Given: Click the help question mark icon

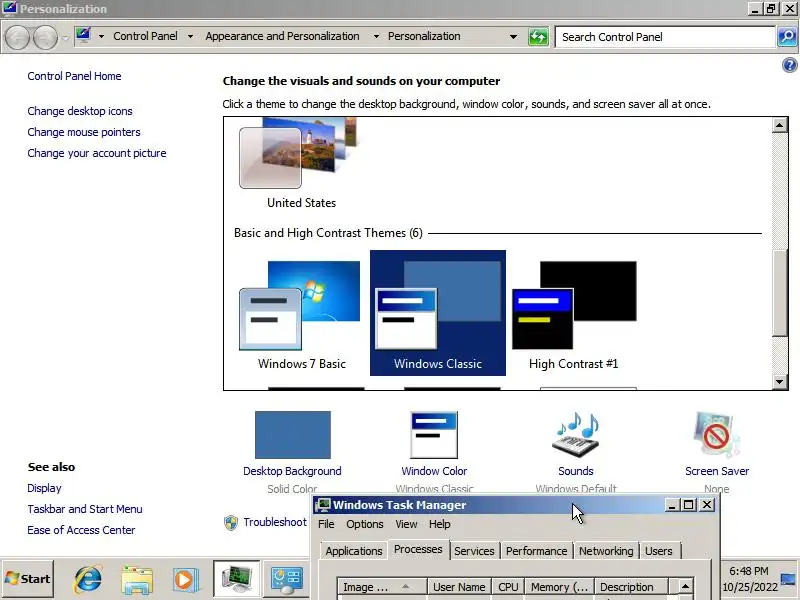Looking at the screenshot, I should [x=789, y=65].
